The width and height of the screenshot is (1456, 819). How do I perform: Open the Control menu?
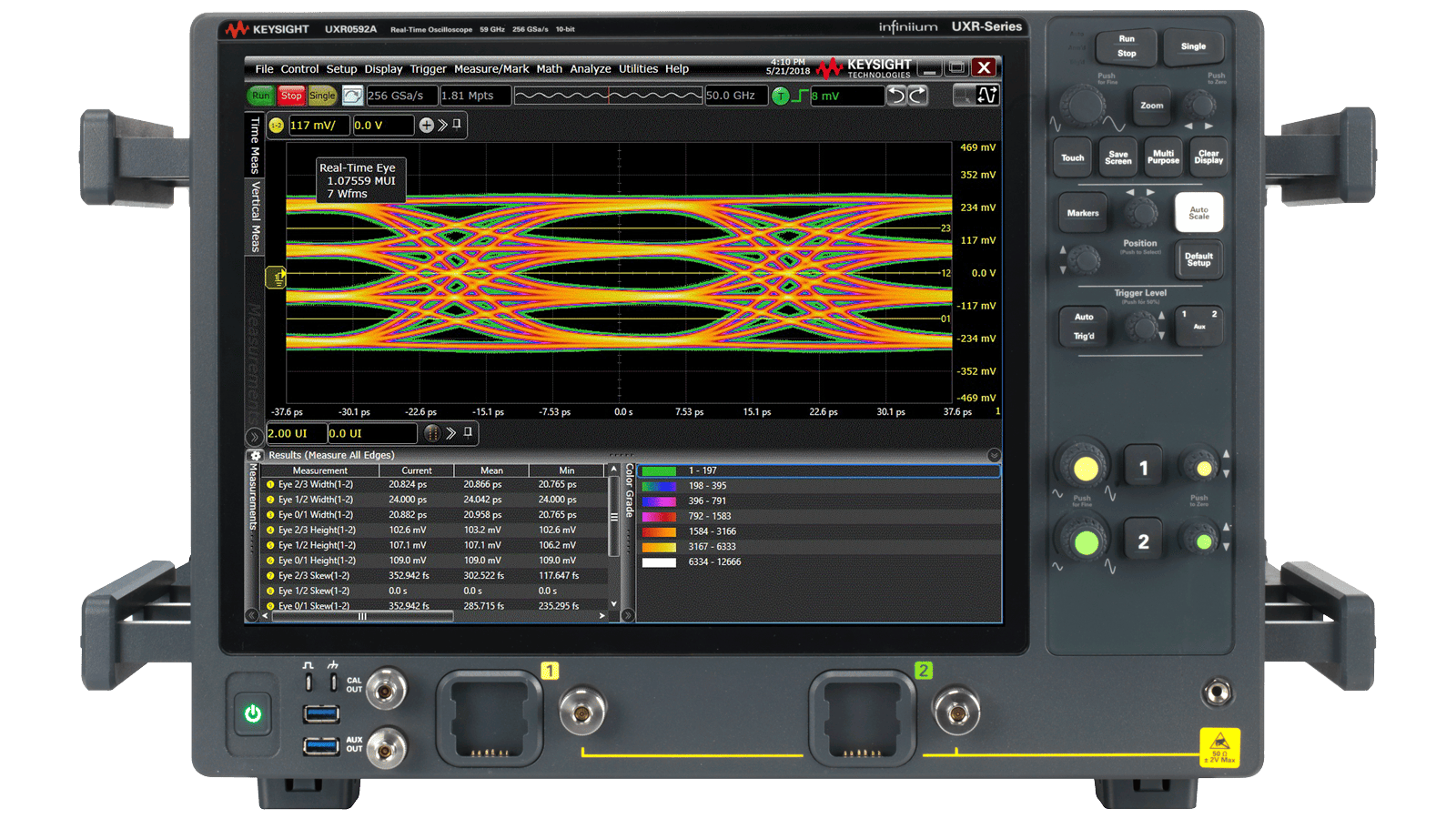tap(299, 69)
